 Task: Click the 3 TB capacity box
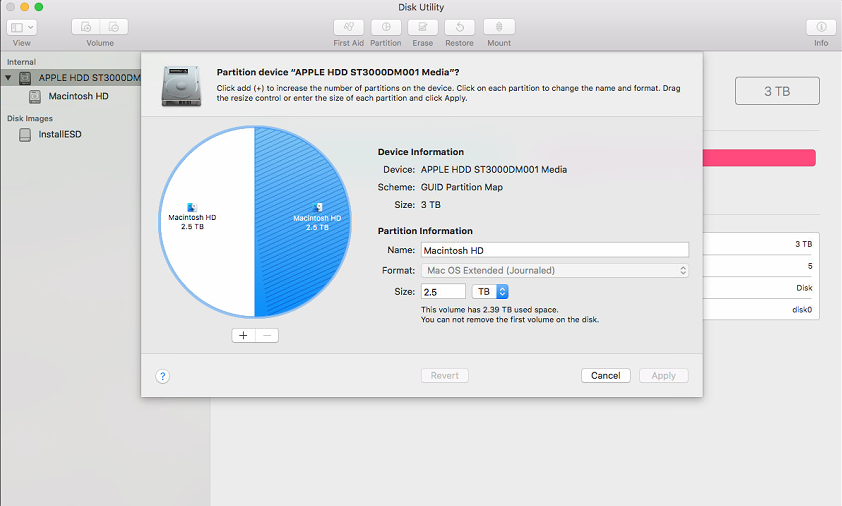point(777,91)
